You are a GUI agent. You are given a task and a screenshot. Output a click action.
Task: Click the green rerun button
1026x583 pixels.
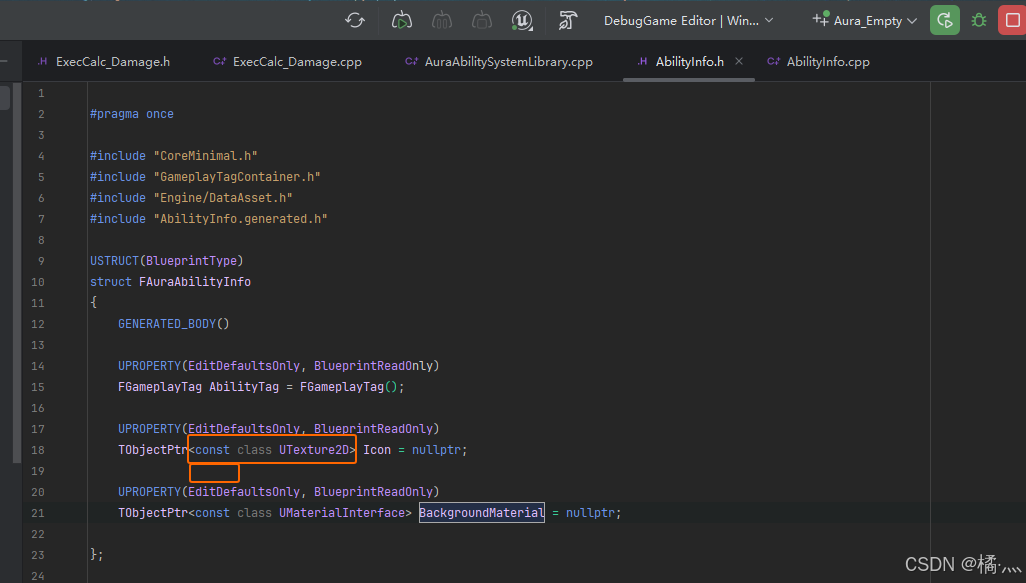coord(945,20)
